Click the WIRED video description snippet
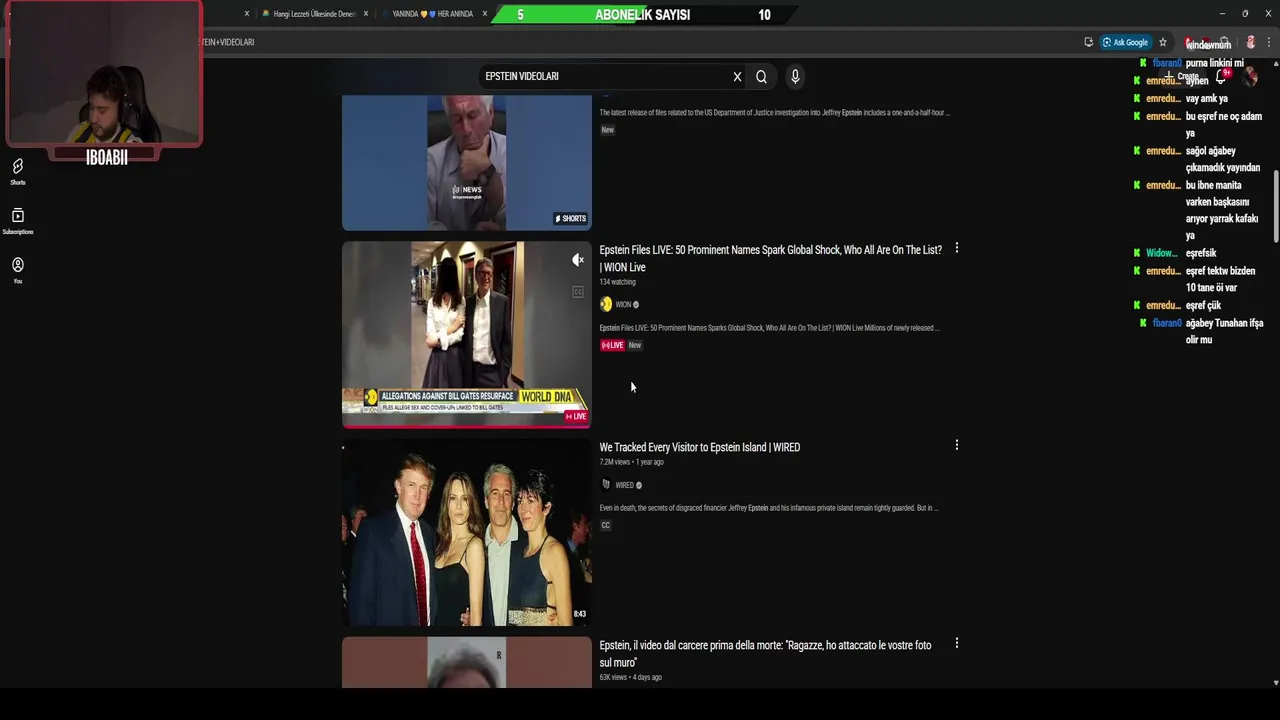1280x720 pixels. tap(768, 508)
